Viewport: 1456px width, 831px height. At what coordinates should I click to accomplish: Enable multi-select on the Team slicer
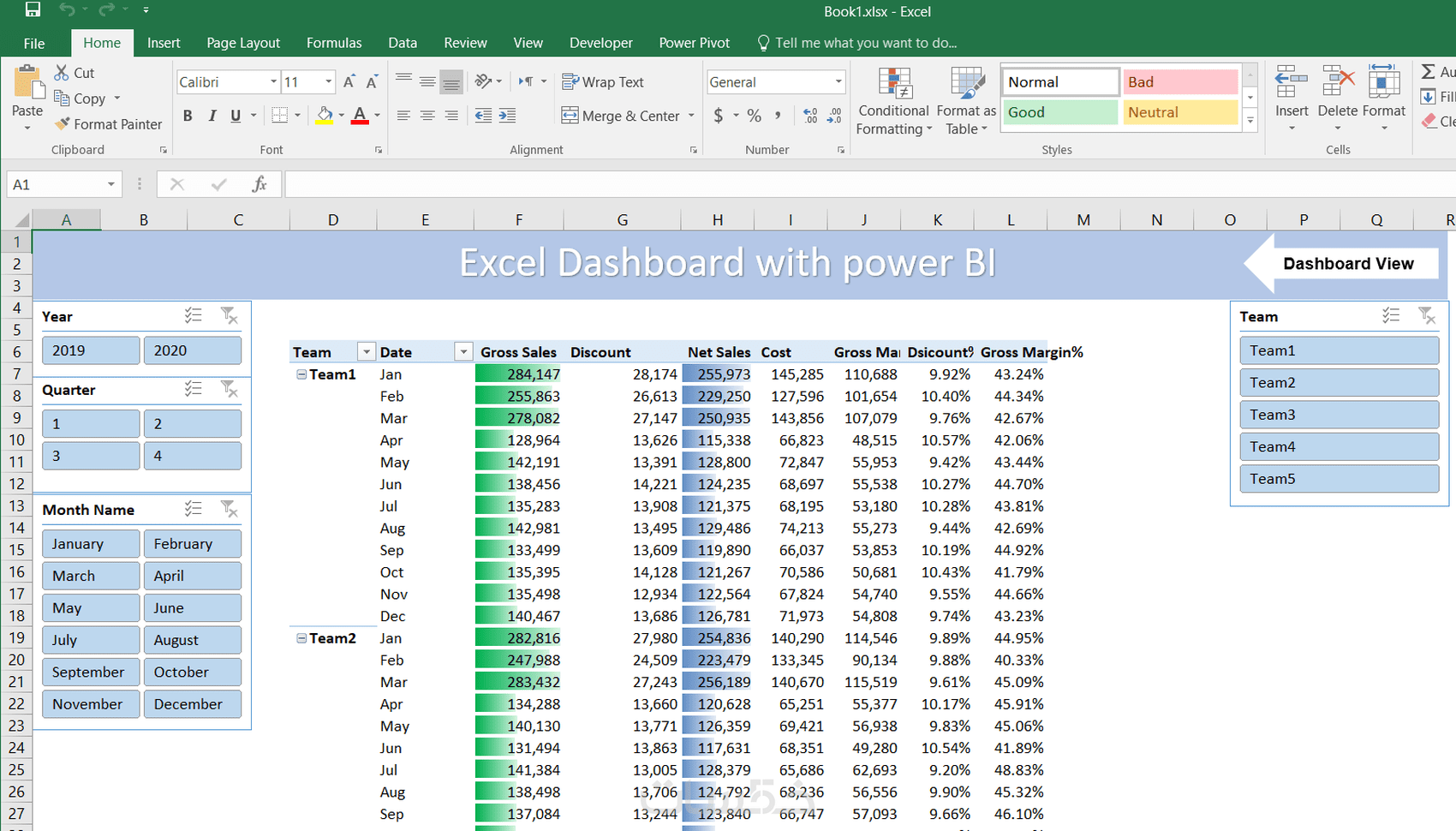1391,316
